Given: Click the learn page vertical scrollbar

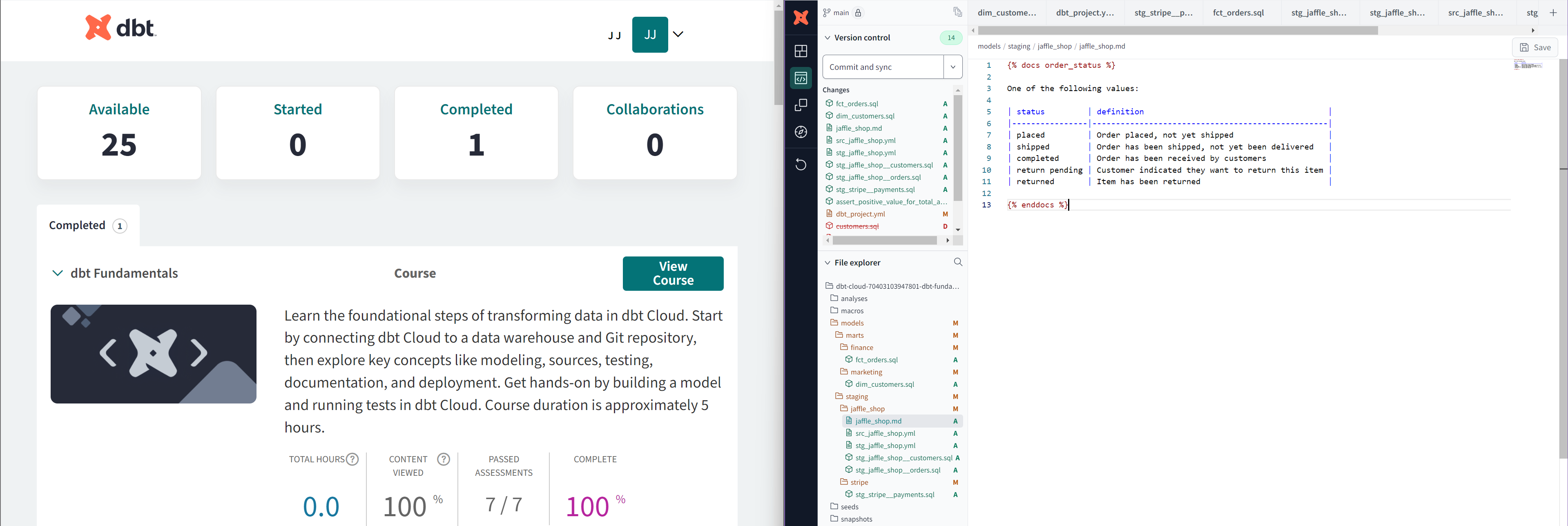Looking at the screenshot, I should [778, 58].
